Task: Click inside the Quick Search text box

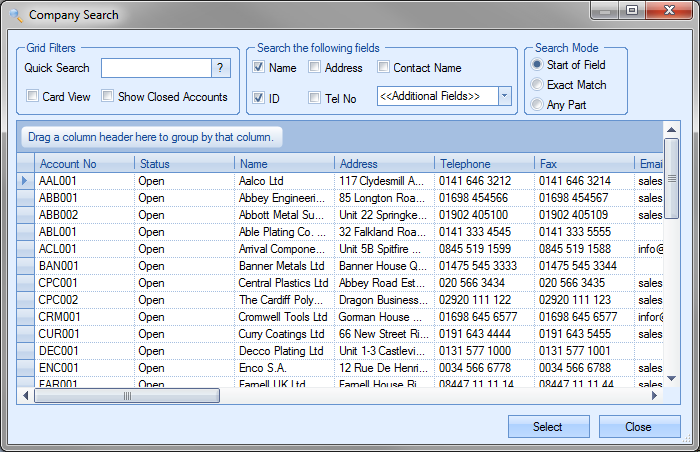Action: [155, 68]
